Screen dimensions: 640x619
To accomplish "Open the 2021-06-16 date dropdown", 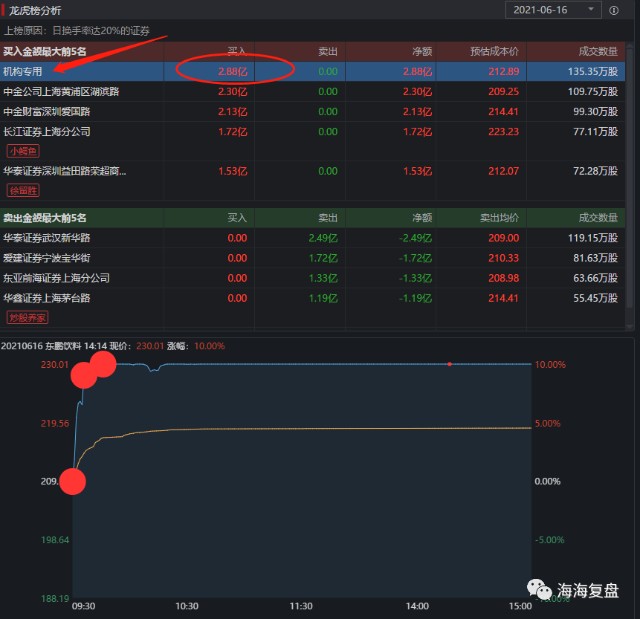I will [553, 10].
